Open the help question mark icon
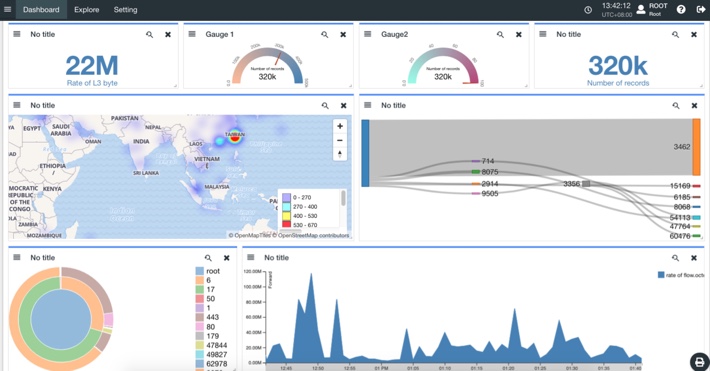This screenshot has width=710, height=371. tap(681, 9)
